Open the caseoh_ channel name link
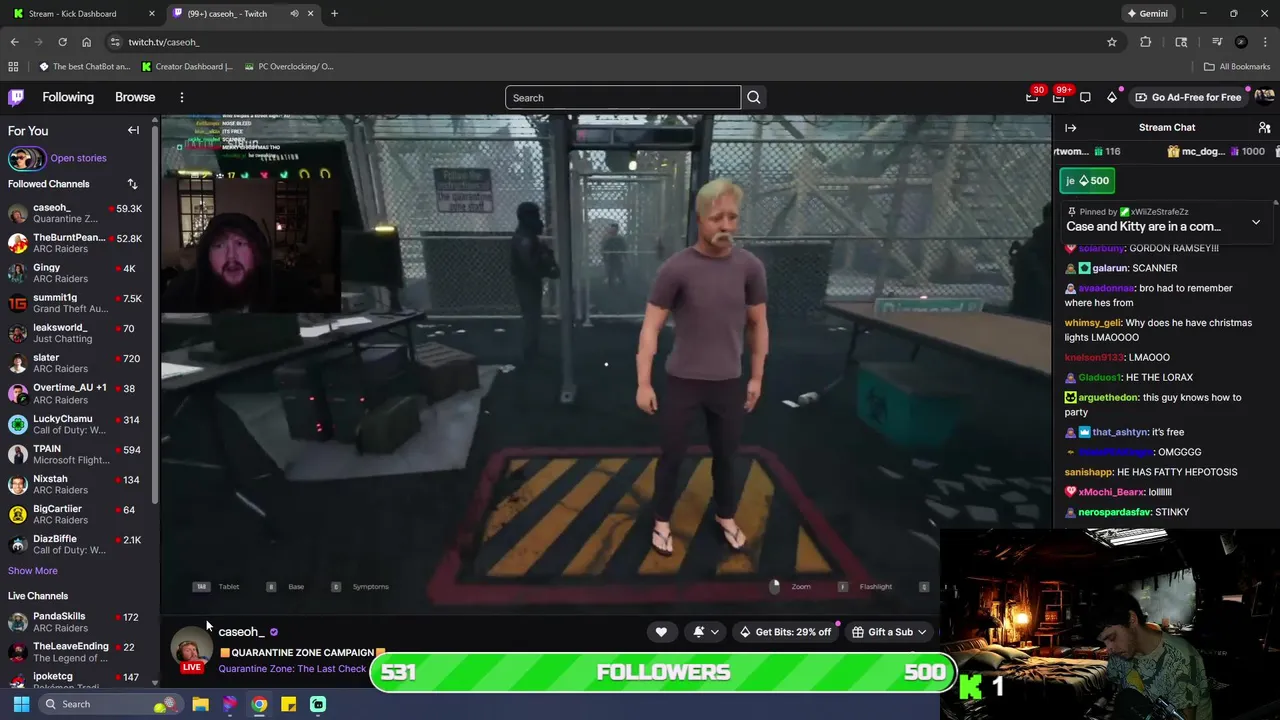Image resolution: width=1280 pixels, height=720 pixels. click(x=241, y=632)
